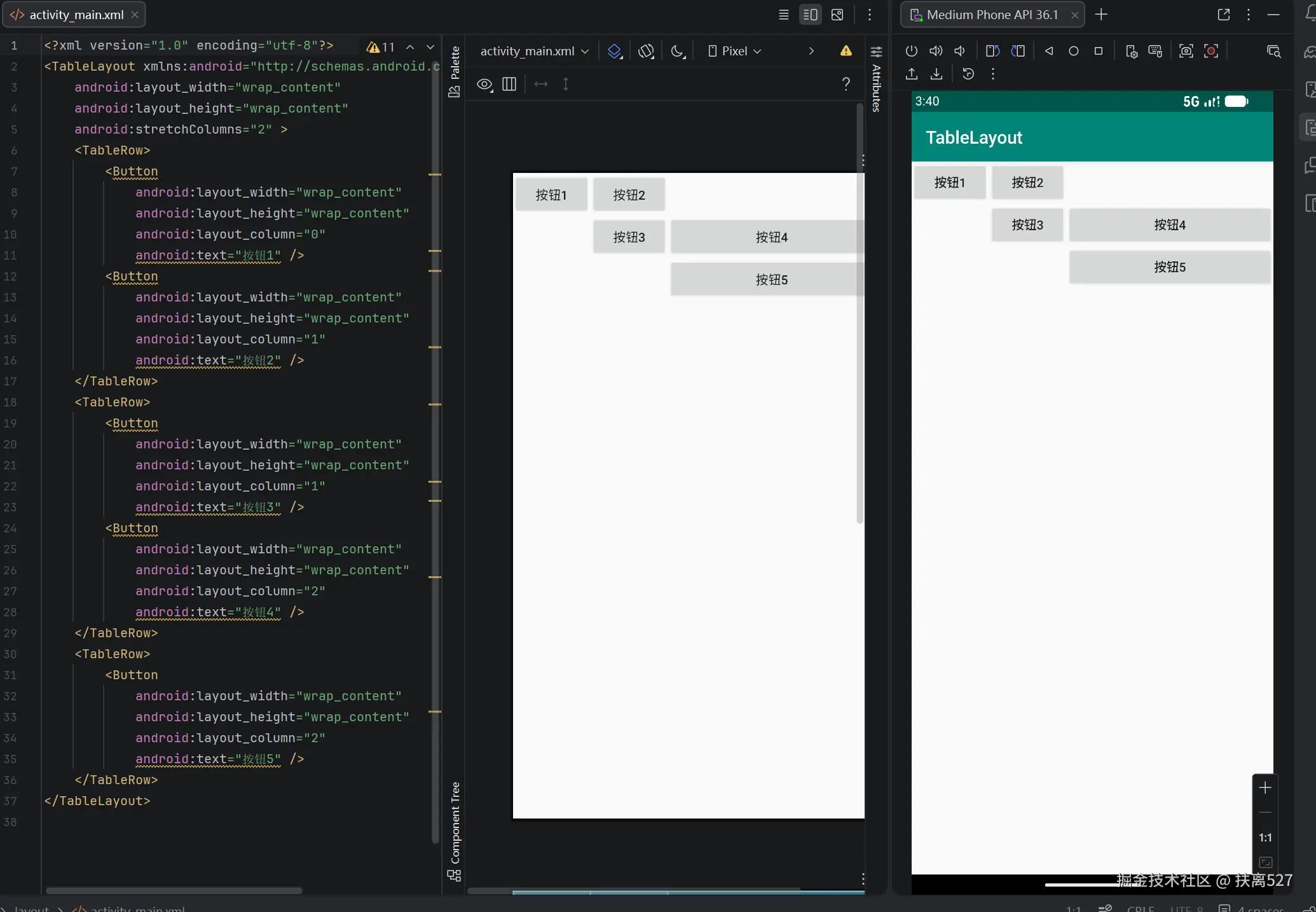This screenshot has height=912, width=1316.
Task: Switch editor to Split view mode
Action: [810, 15]
